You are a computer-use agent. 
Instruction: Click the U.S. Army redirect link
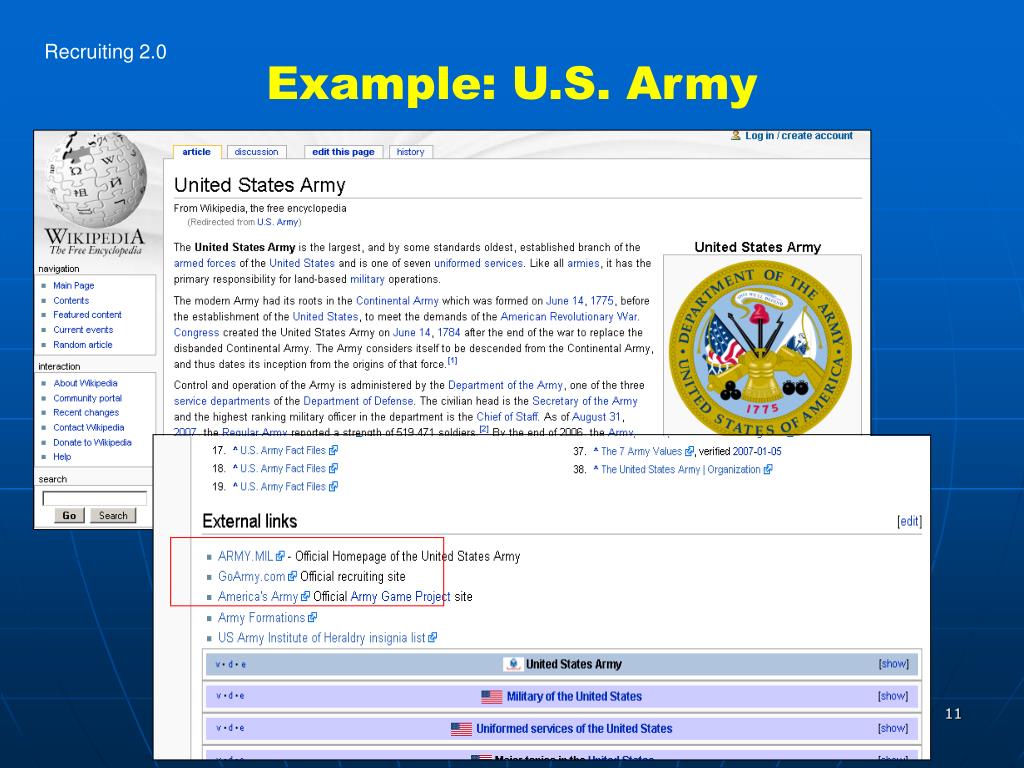point(278,222)
